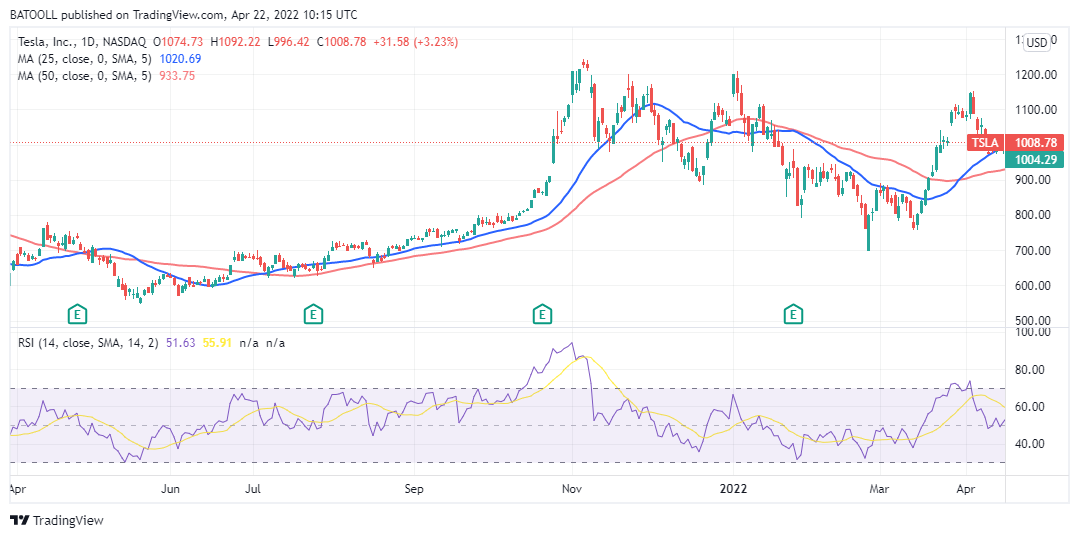Click the green 1004.29 price label
The width and height of the screenshot is (1079, 538).
point(1034,160)
